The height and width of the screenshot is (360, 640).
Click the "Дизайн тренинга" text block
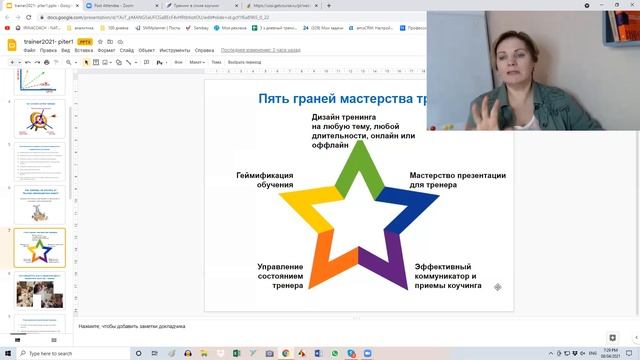coord(363,131)
